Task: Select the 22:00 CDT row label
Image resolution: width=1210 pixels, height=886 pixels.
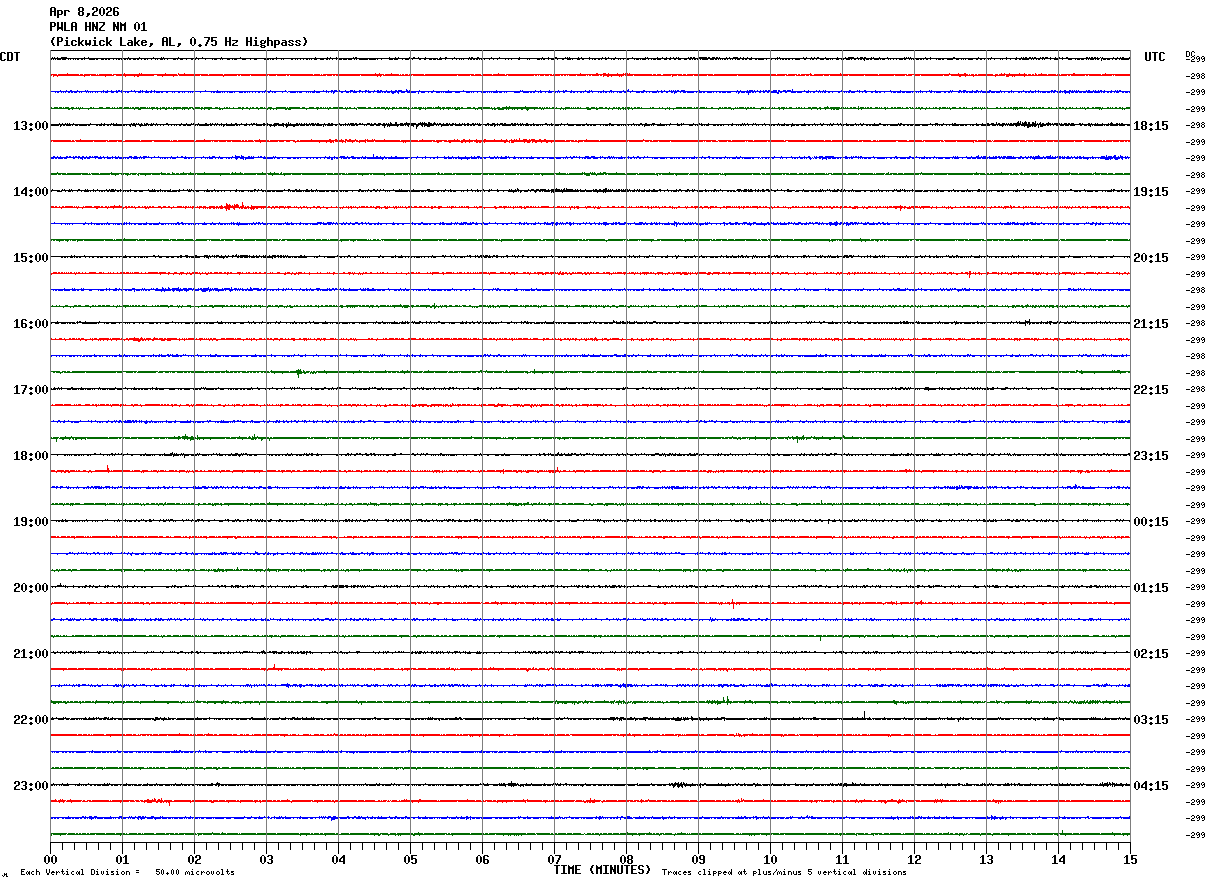Action: [30, 720]
